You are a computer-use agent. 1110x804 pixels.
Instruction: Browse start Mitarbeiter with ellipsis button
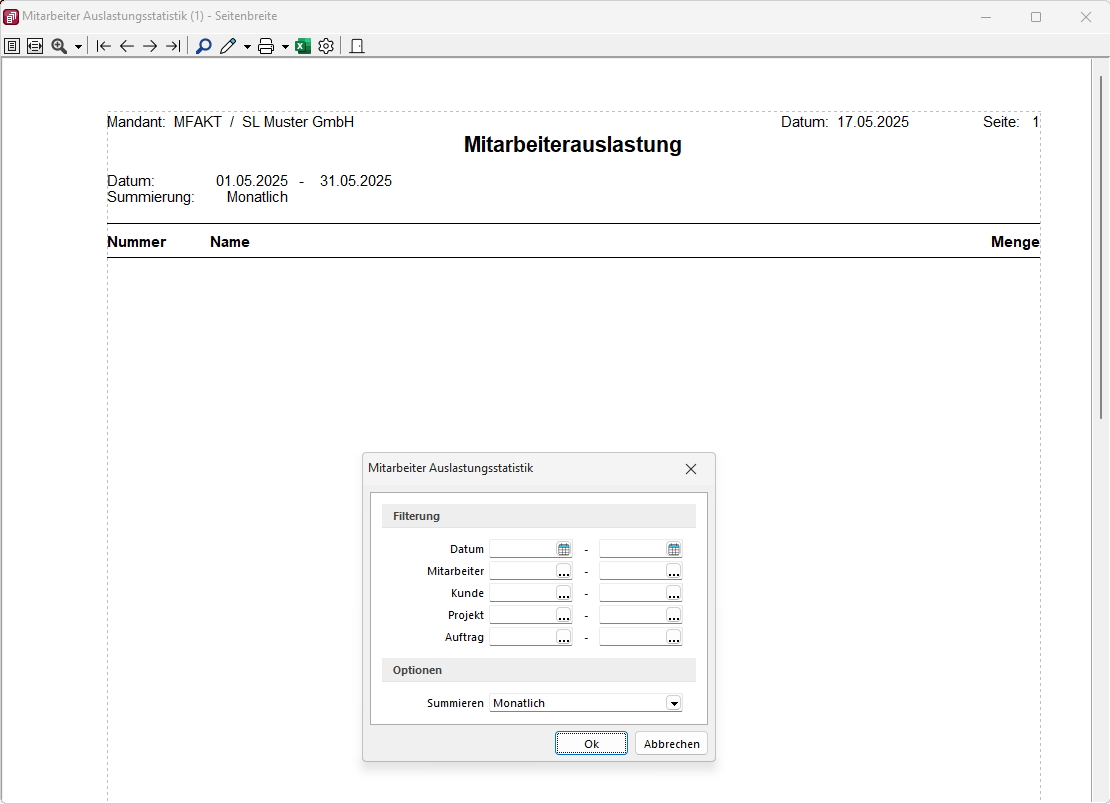click(564, 571)
